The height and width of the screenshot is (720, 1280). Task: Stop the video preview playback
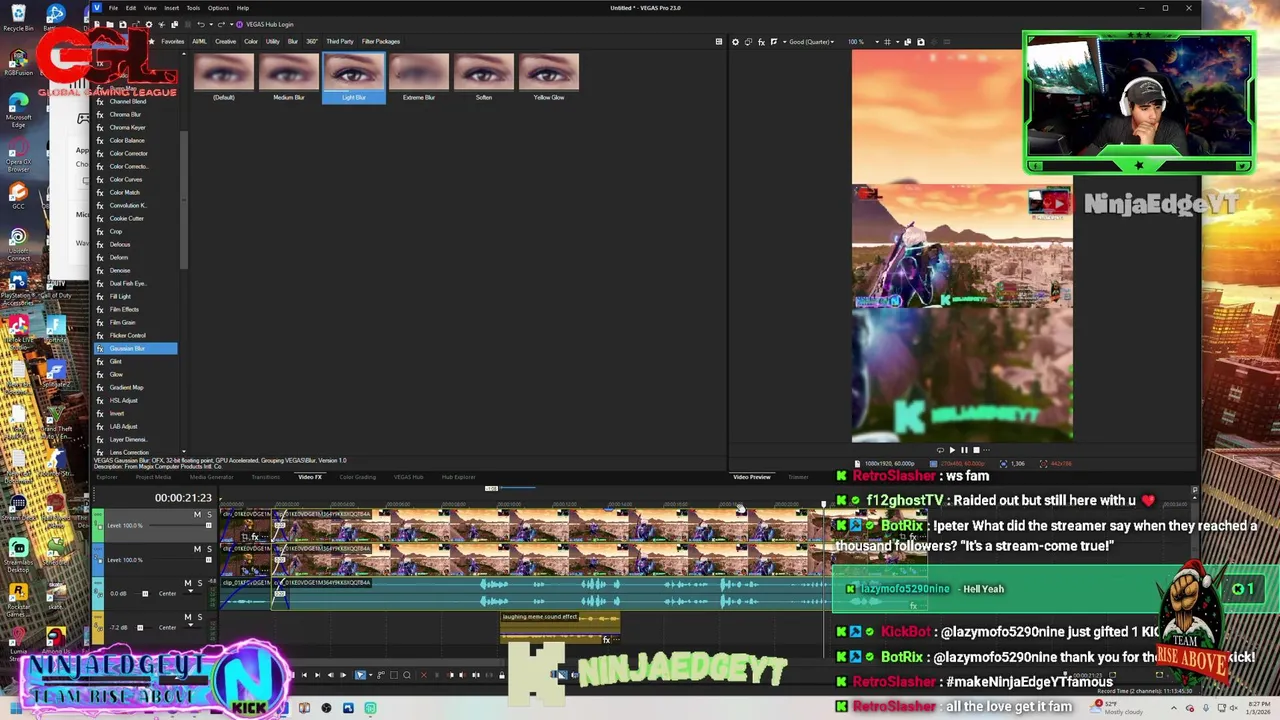(x=976, y=450)
